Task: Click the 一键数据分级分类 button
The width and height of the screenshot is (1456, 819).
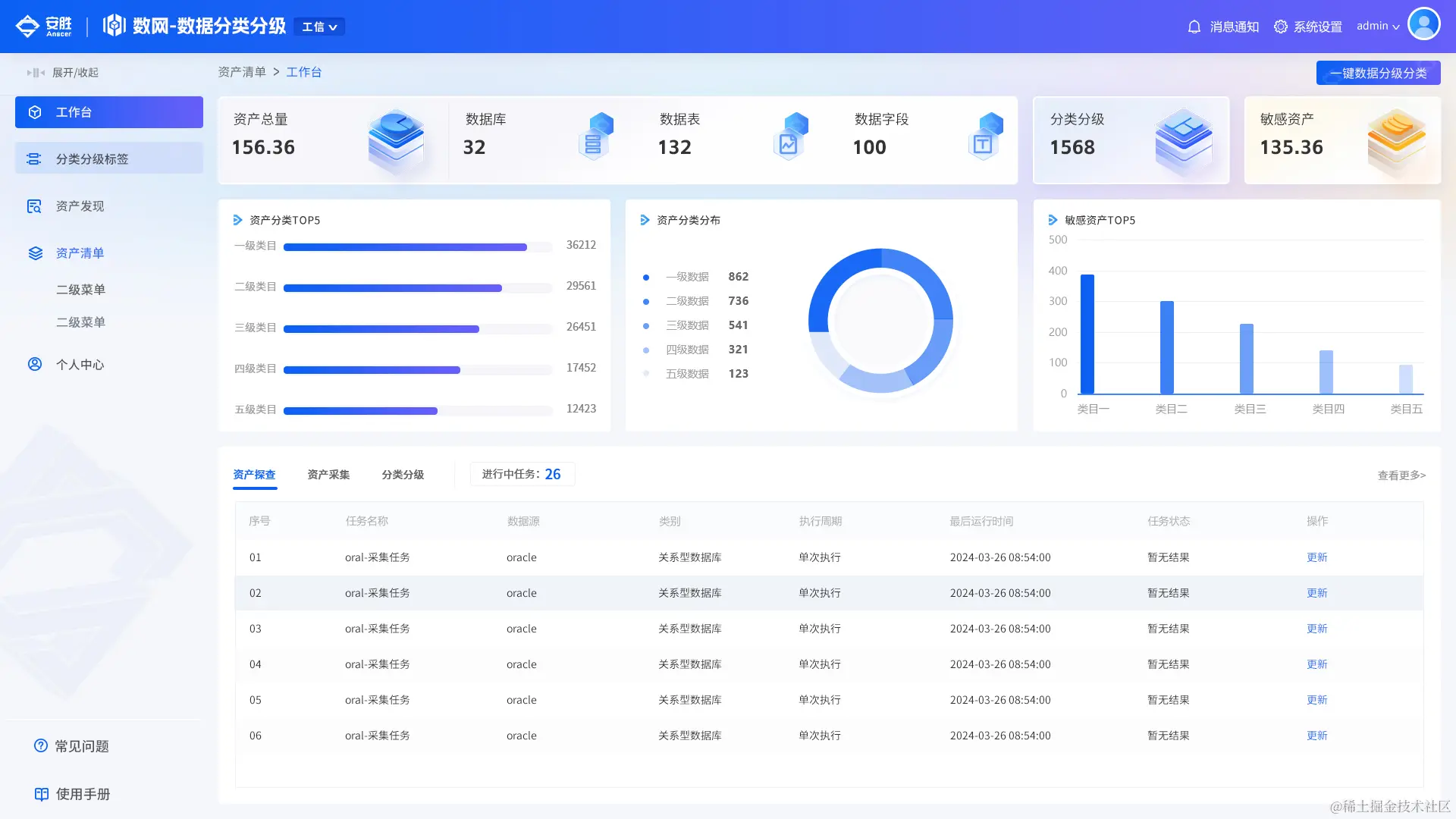Action: [1378, 73]
